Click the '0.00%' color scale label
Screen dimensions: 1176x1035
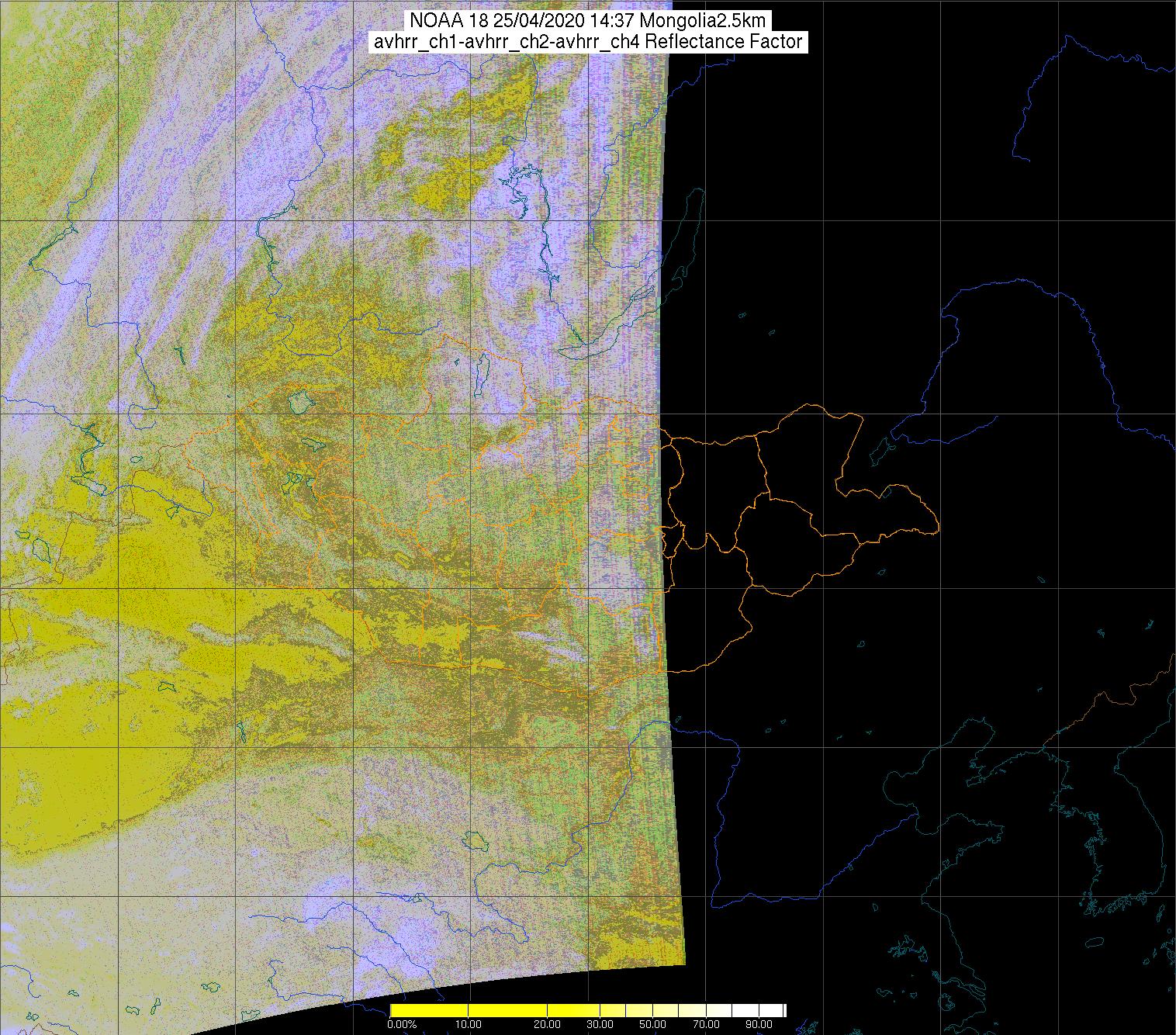click(402, 1024)
